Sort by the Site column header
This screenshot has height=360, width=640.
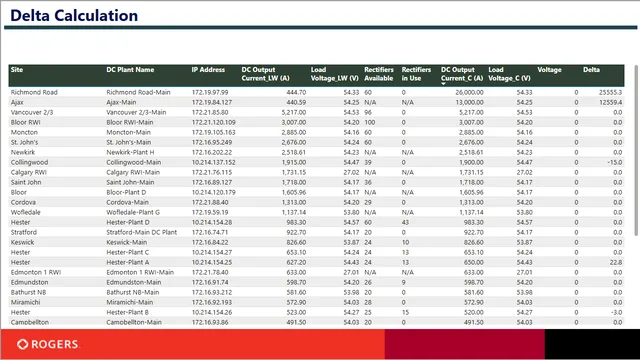click(x=17, y=70)
